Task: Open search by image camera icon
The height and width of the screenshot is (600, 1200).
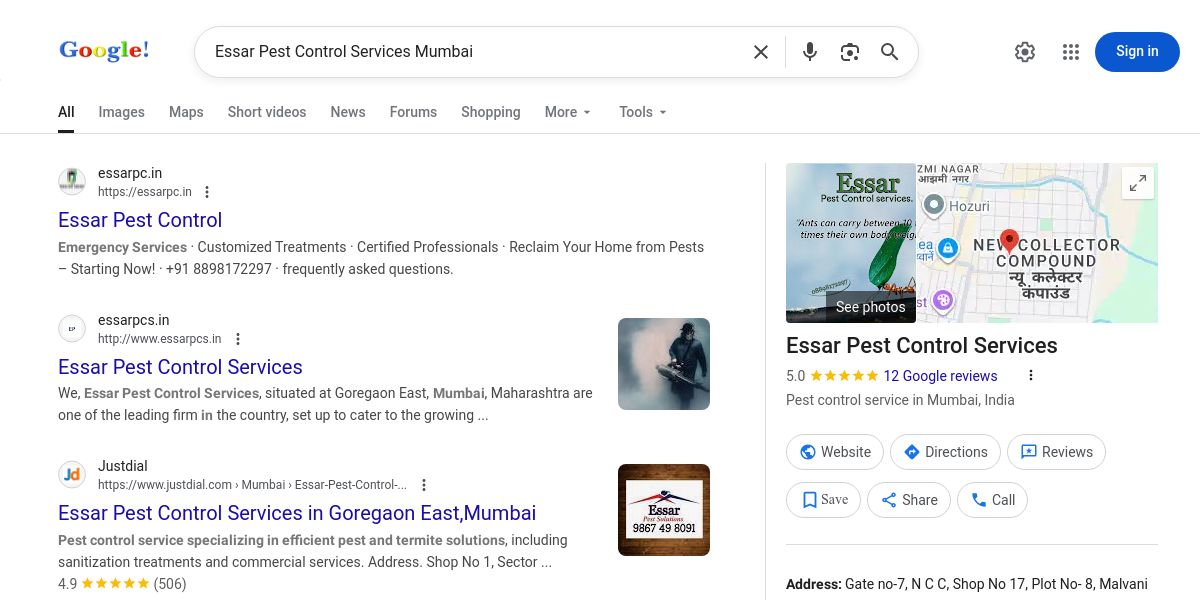Action: pos(850,52)
